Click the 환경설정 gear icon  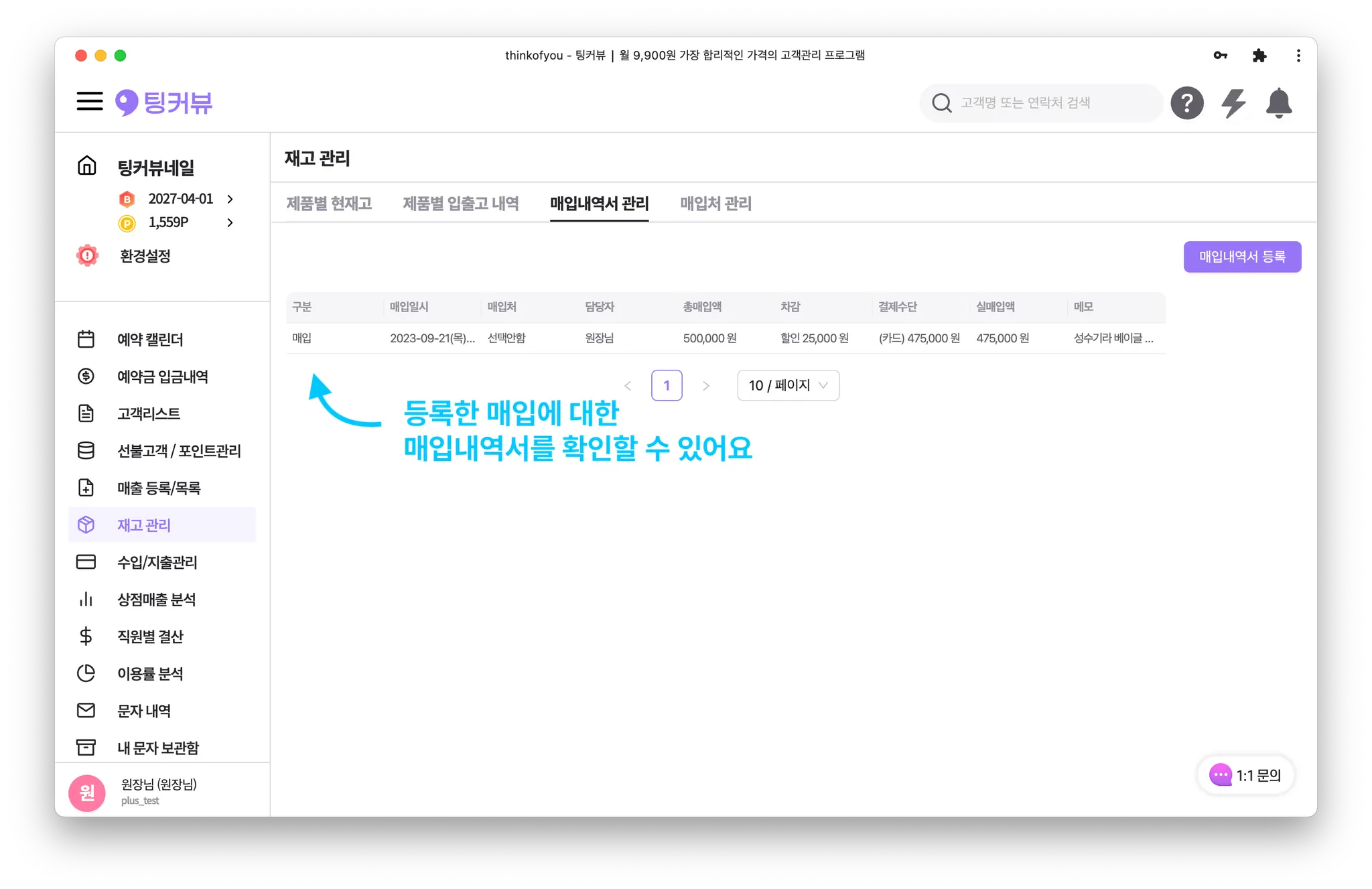pyautogui.click(x=88, y=256)
